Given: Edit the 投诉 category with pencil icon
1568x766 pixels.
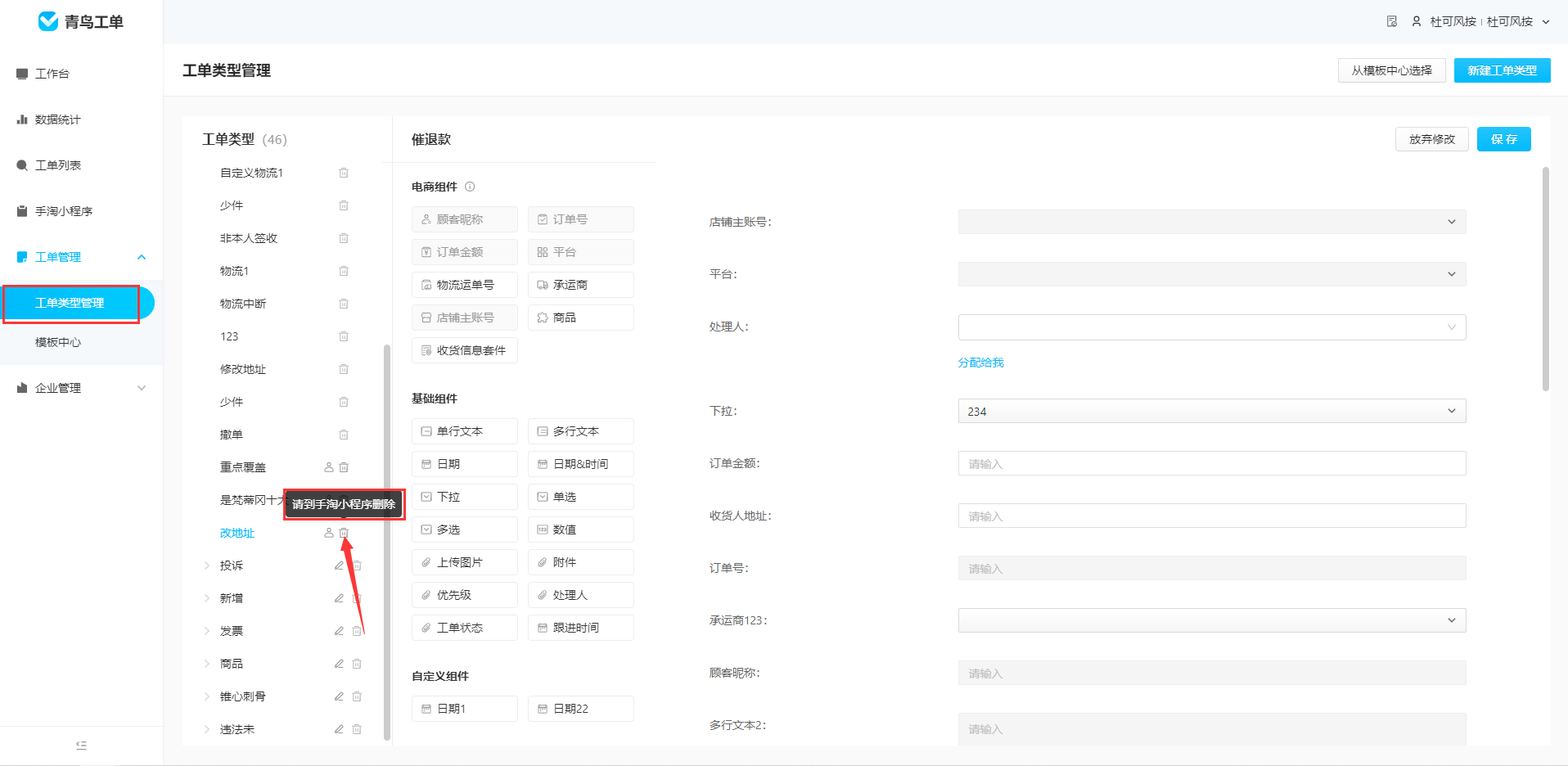Looking at the screenshot, I should pos(339,565).
